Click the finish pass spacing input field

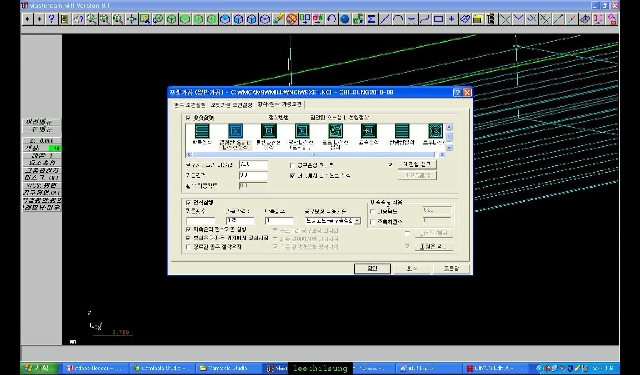click(x=240, y=221)
